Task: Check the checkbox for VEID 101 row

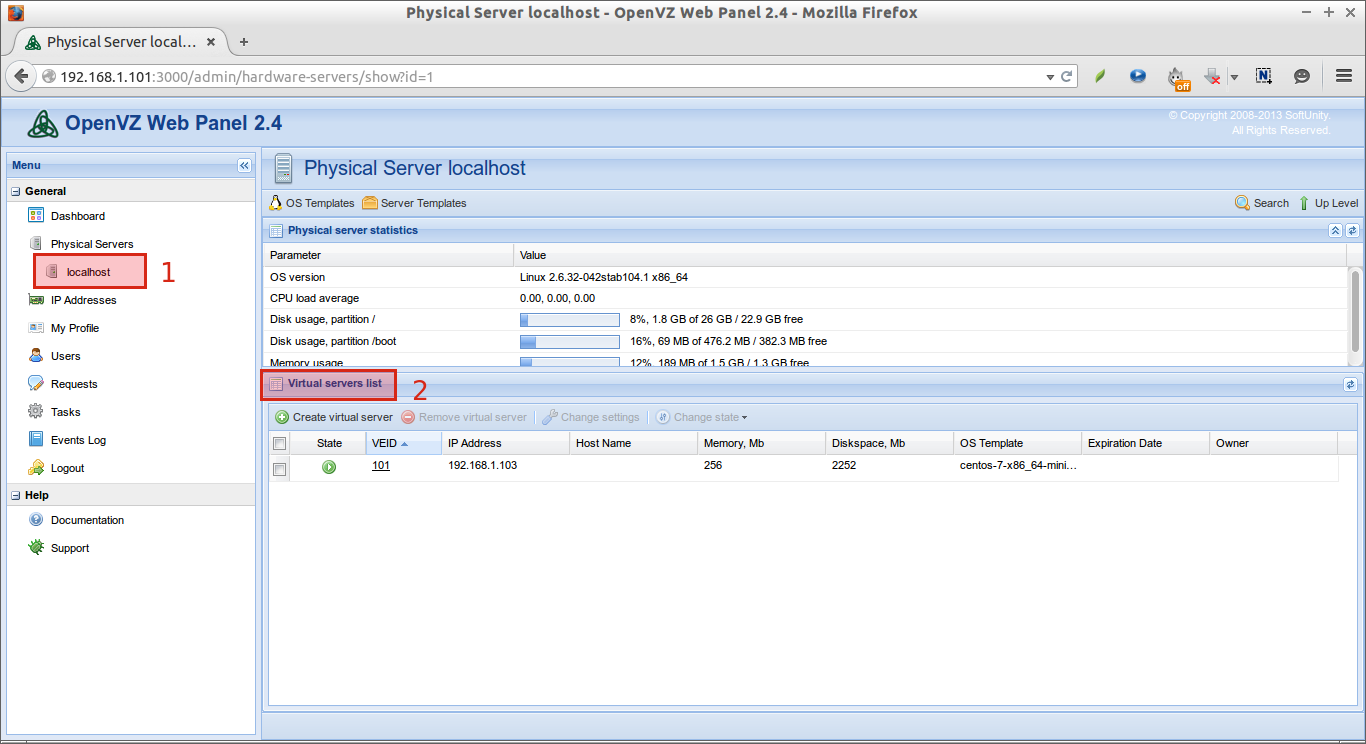Action: 280,469
